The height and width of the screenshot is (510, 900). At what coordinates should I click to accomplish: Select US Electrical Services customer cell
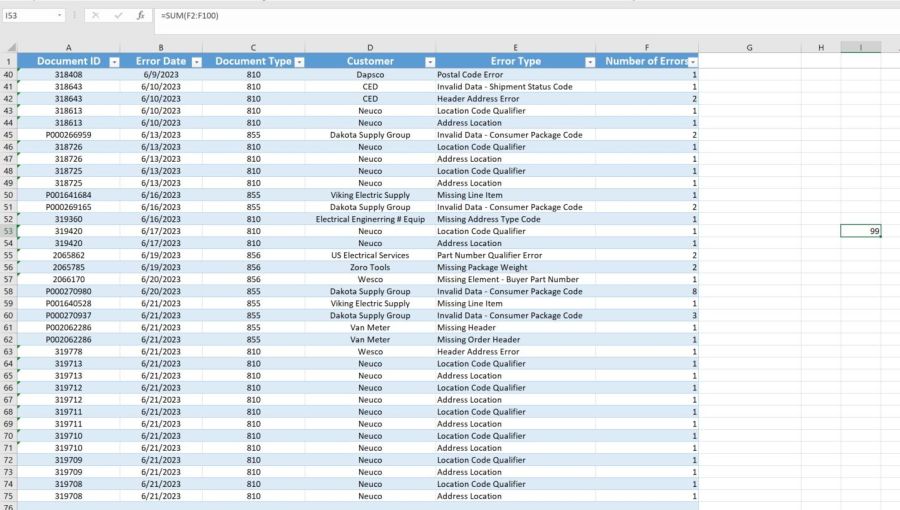370,255
